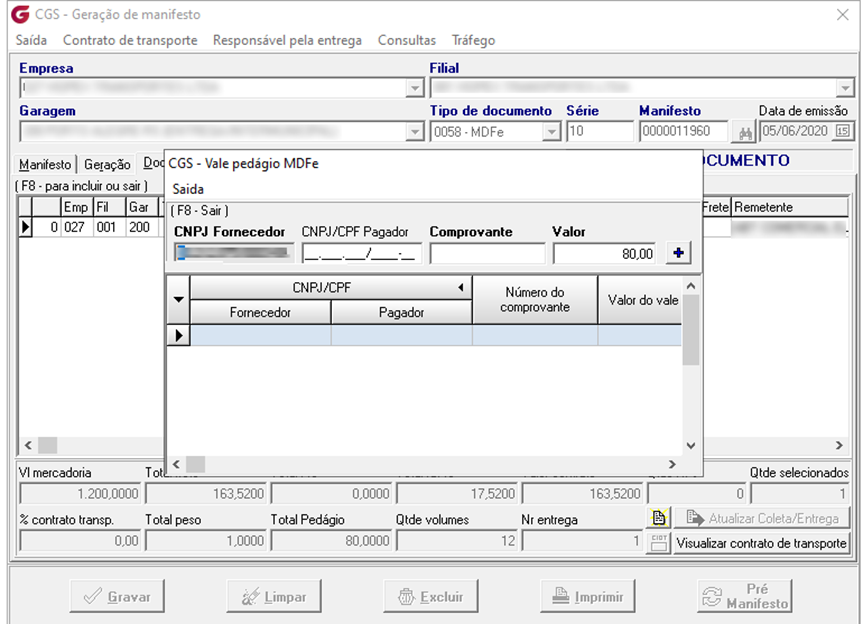Open the Garagem dropdown
Screen dimensions: 863x624
pos(414,132)
